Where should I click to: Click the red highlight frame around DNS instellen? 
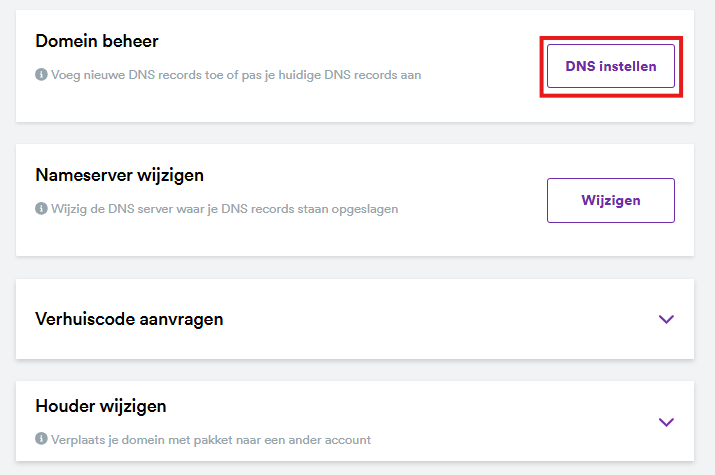[x=543, y=67]
